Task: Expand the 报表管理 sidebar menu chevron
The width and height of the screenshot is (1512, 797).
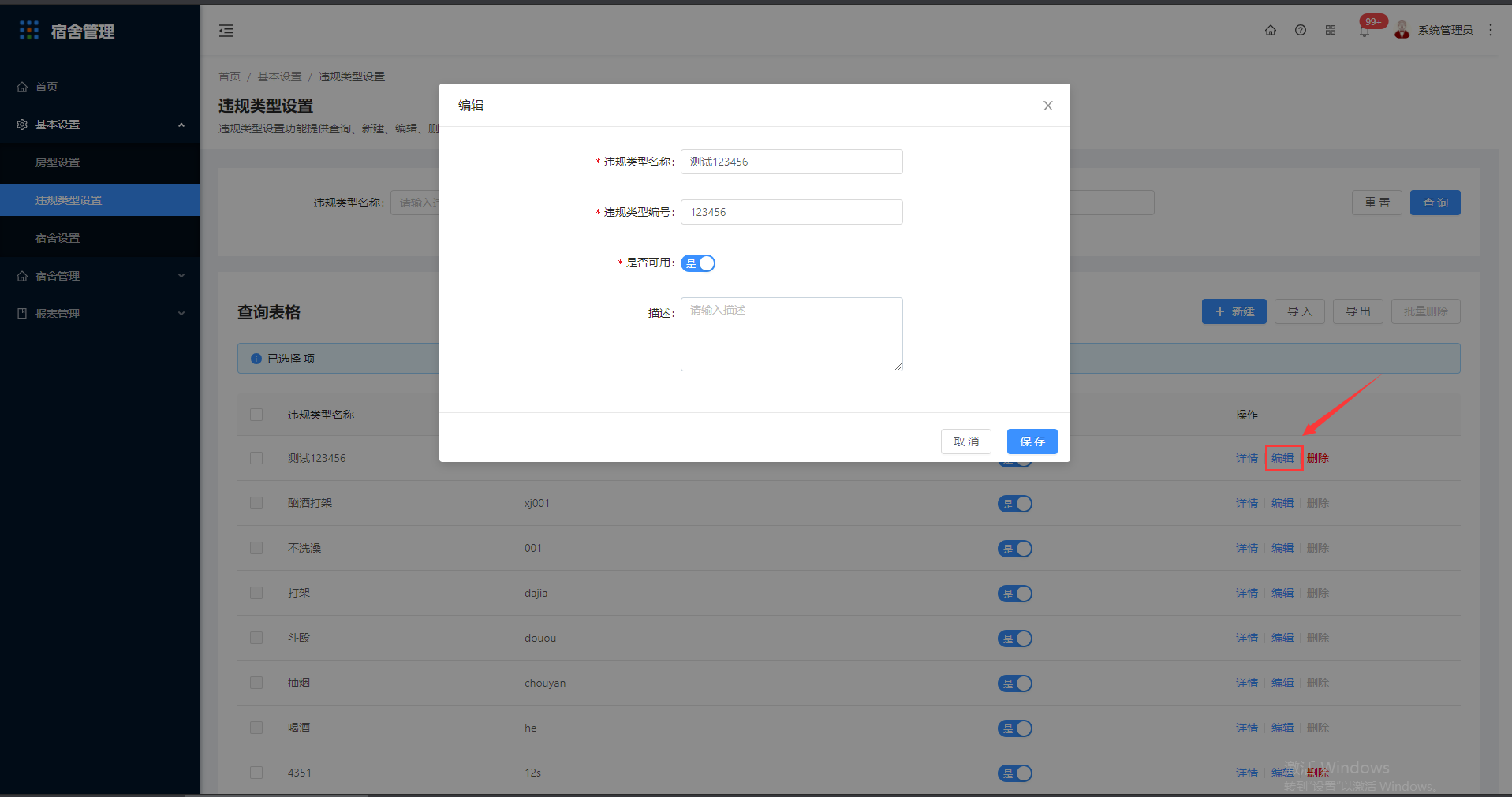Action: (181, 314)
